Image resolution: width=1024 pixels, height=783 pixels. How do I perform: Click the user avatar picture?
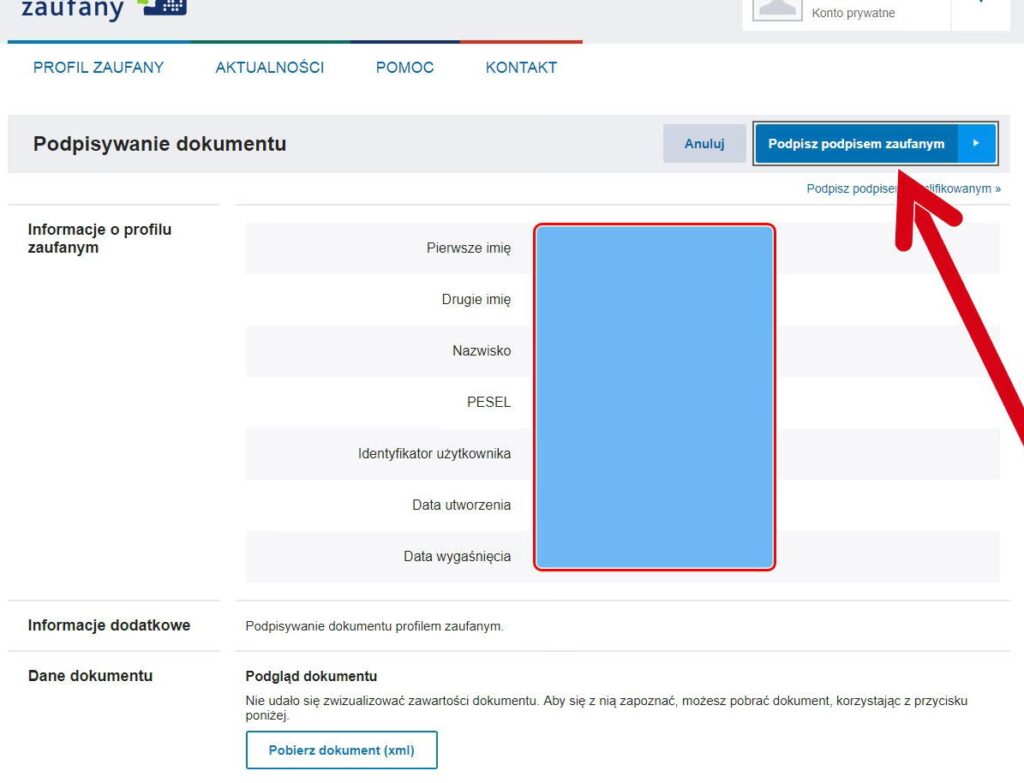pos(778,10)
